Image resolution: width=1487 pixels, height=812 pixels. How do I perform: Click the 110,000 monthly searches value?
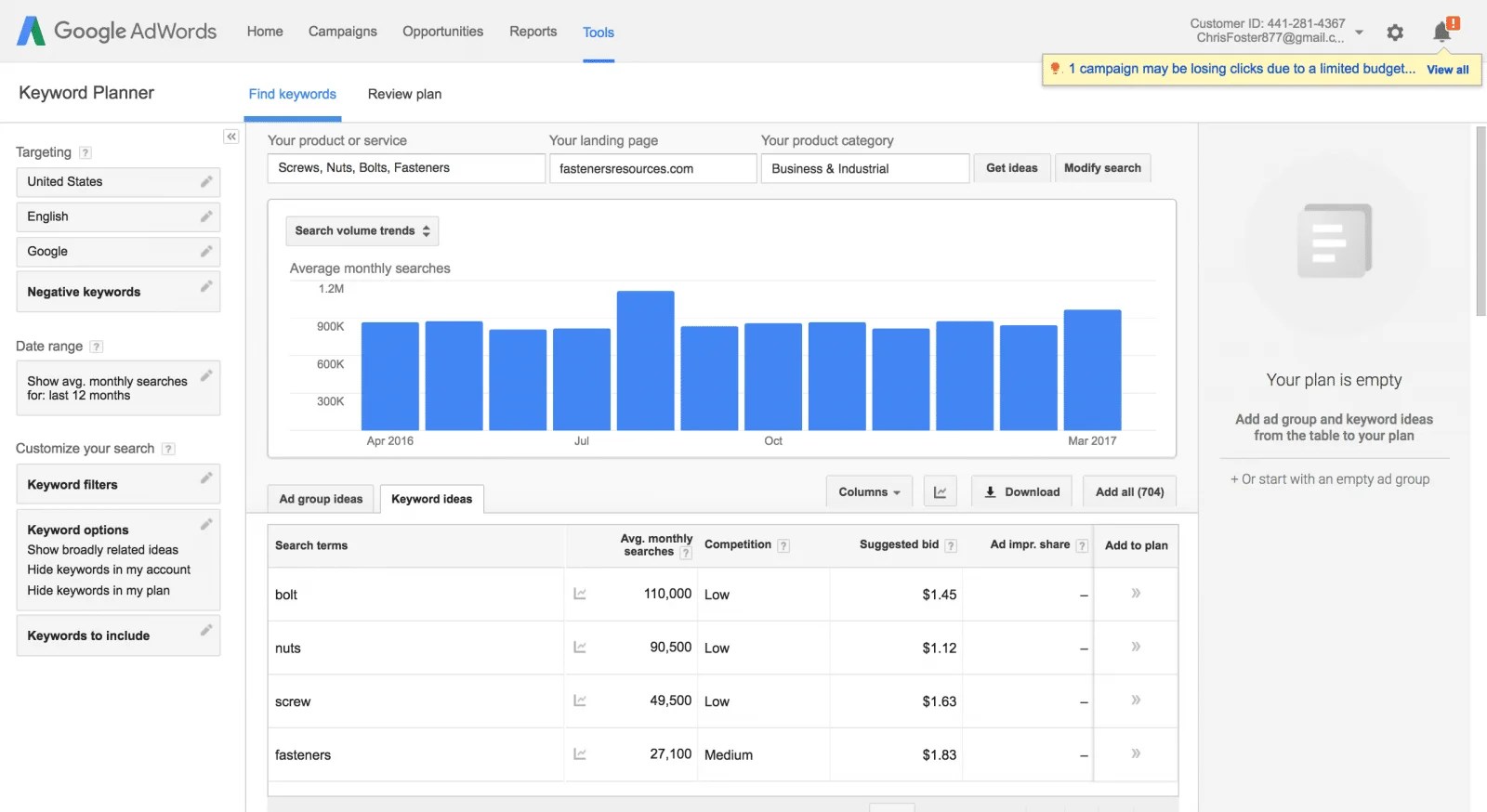[x=668, y=594]
